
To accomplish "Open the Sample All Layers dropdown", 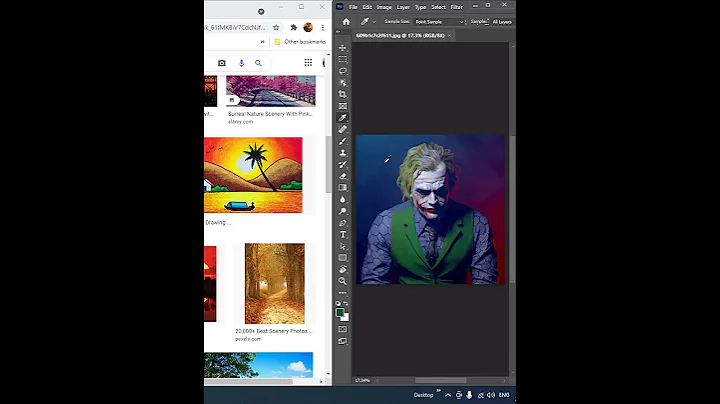I will pos(502,22).
